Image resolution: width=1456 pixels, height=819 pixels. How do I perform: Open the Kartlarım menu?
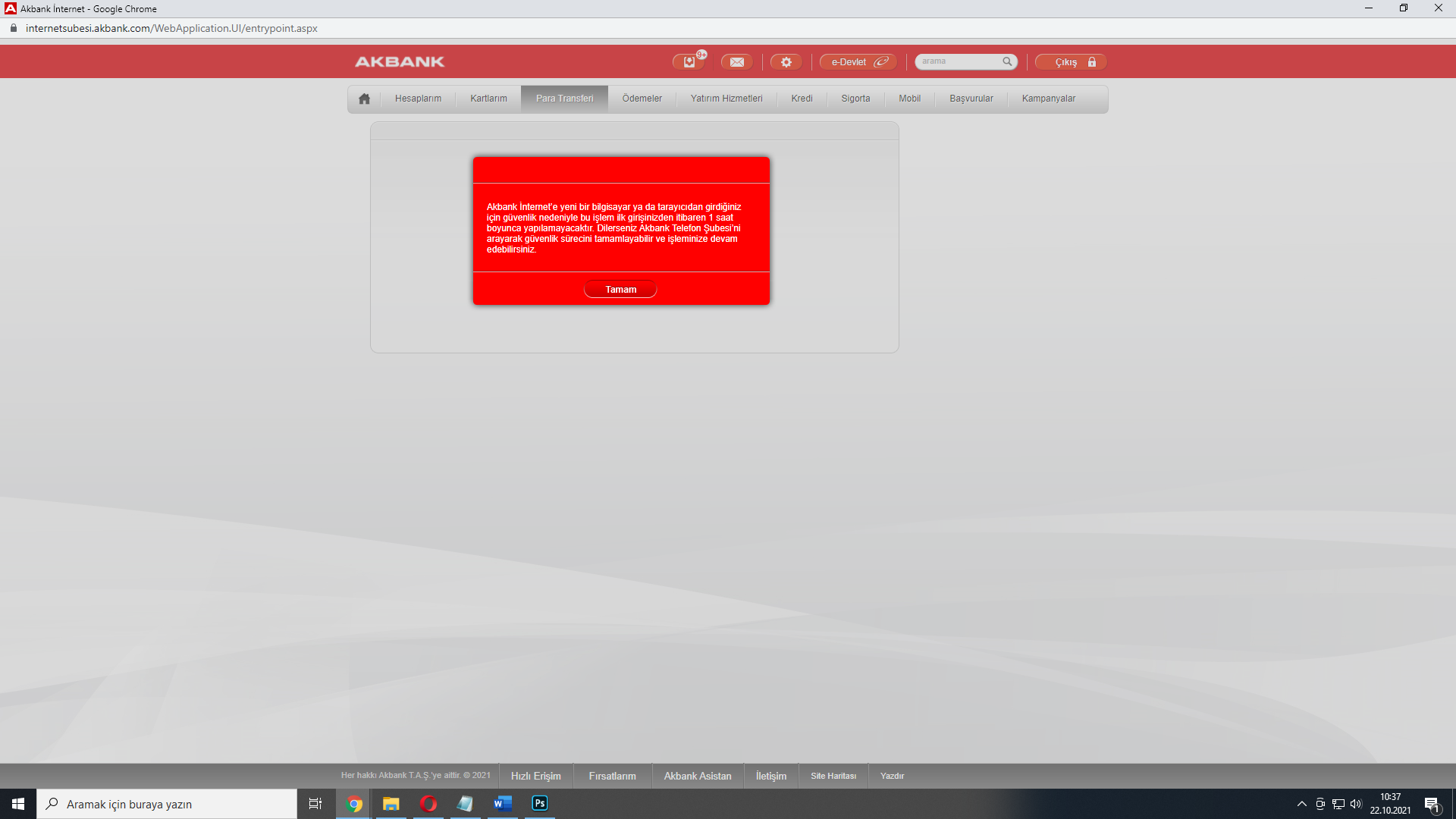[488, 99]
